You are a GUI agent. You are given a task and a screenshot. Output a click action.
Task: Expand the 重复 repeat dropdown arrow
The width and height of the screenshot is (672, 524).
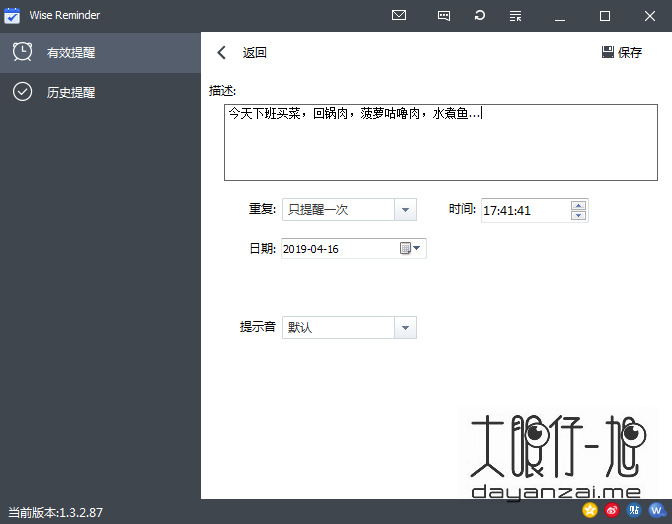point(405,210)
